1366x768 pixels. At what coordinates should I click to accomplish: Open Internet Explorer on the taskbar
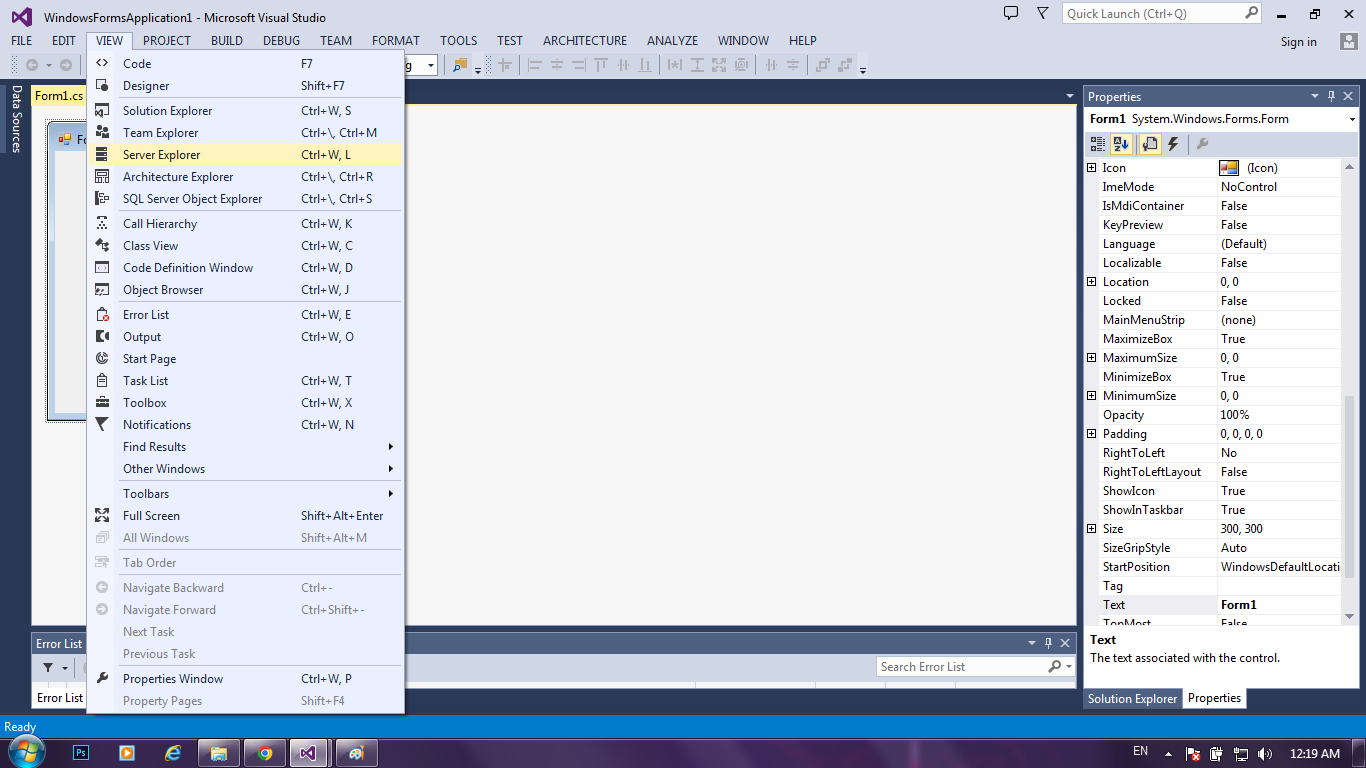(173, 753)
